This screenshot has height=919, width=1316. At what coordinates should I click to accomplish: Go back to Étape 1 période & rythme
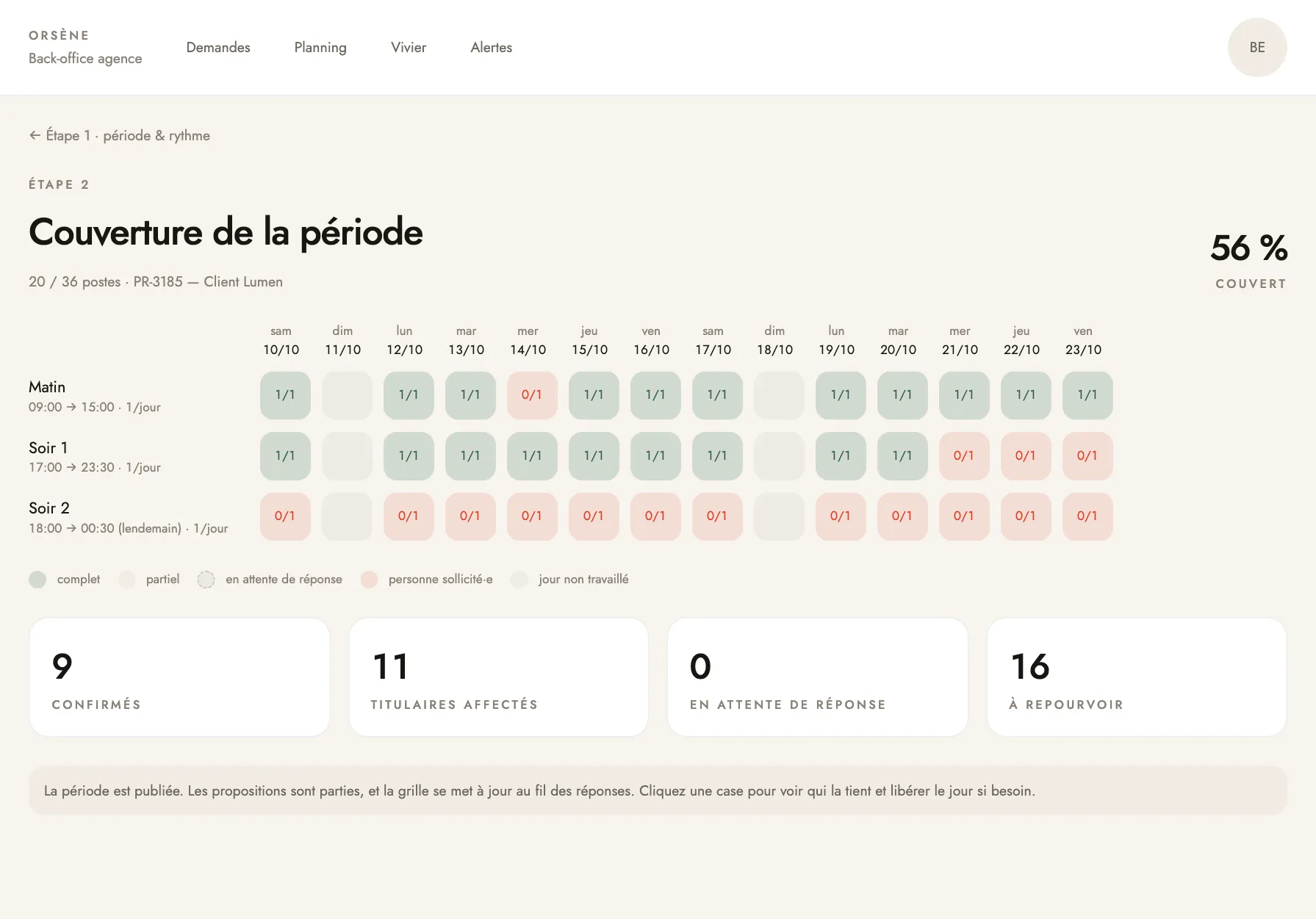coord(120,135)
